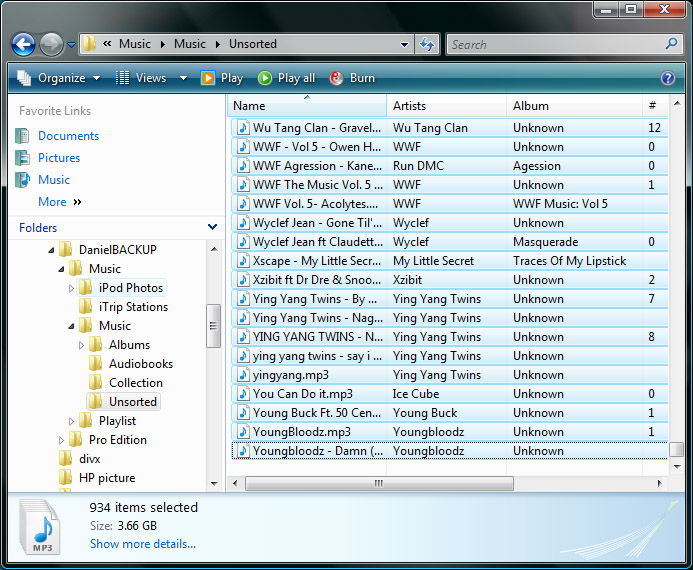Click the Burn toolbar button
Viewport: 693px width, 570px height.
click(352, 78)
